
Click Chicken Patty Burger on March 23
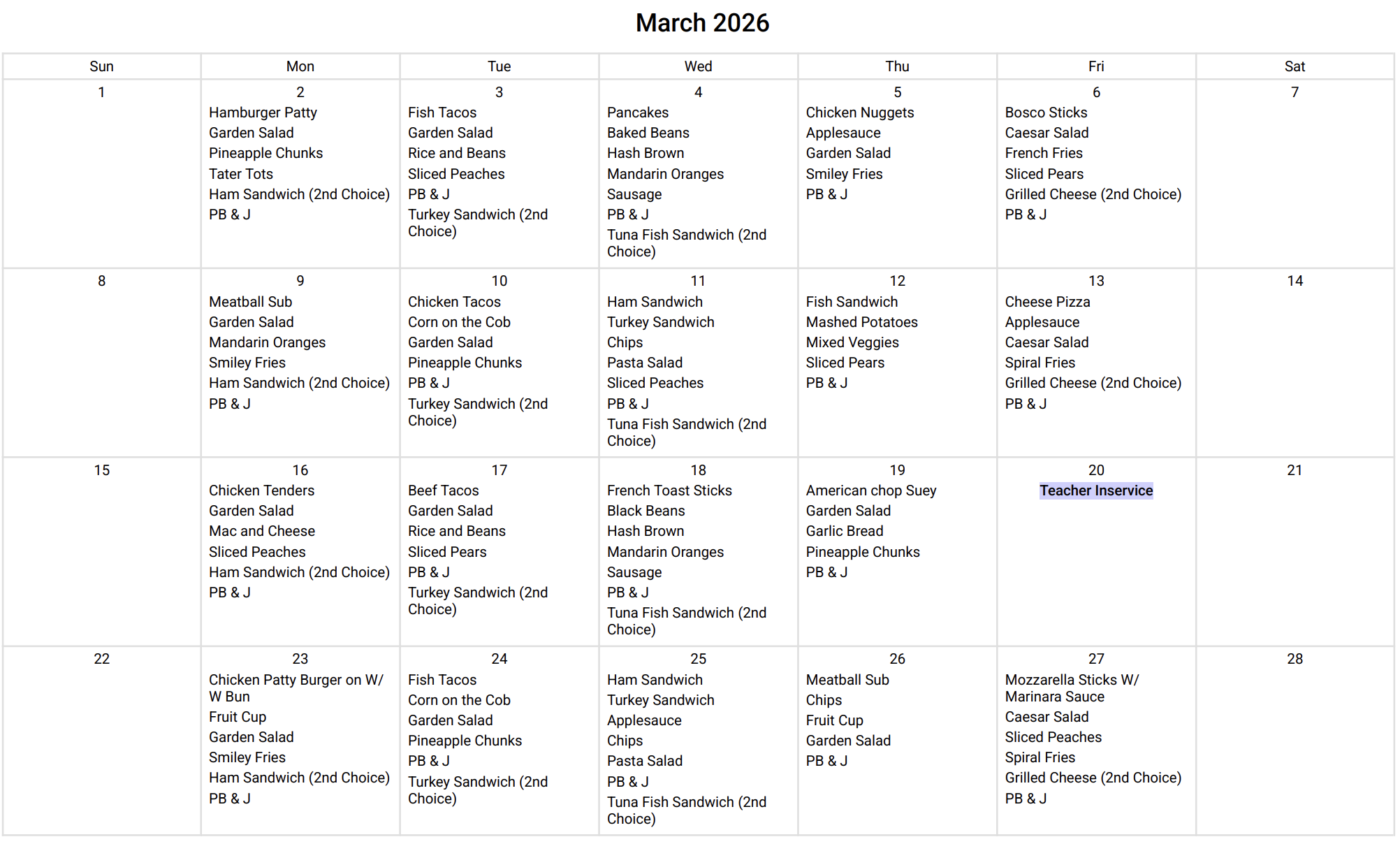(296, 687)
